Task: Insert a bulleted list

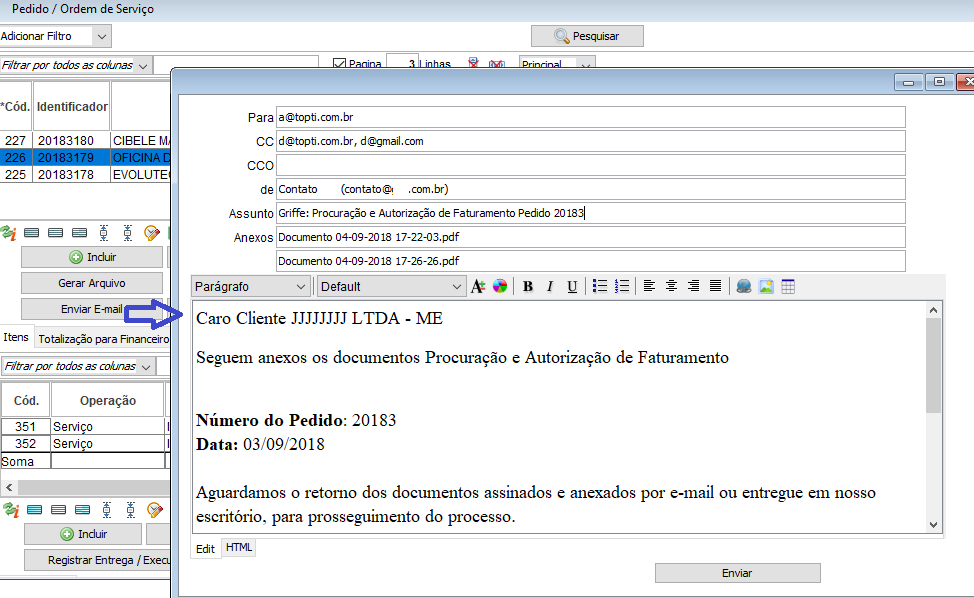Action: pos(600,286)
